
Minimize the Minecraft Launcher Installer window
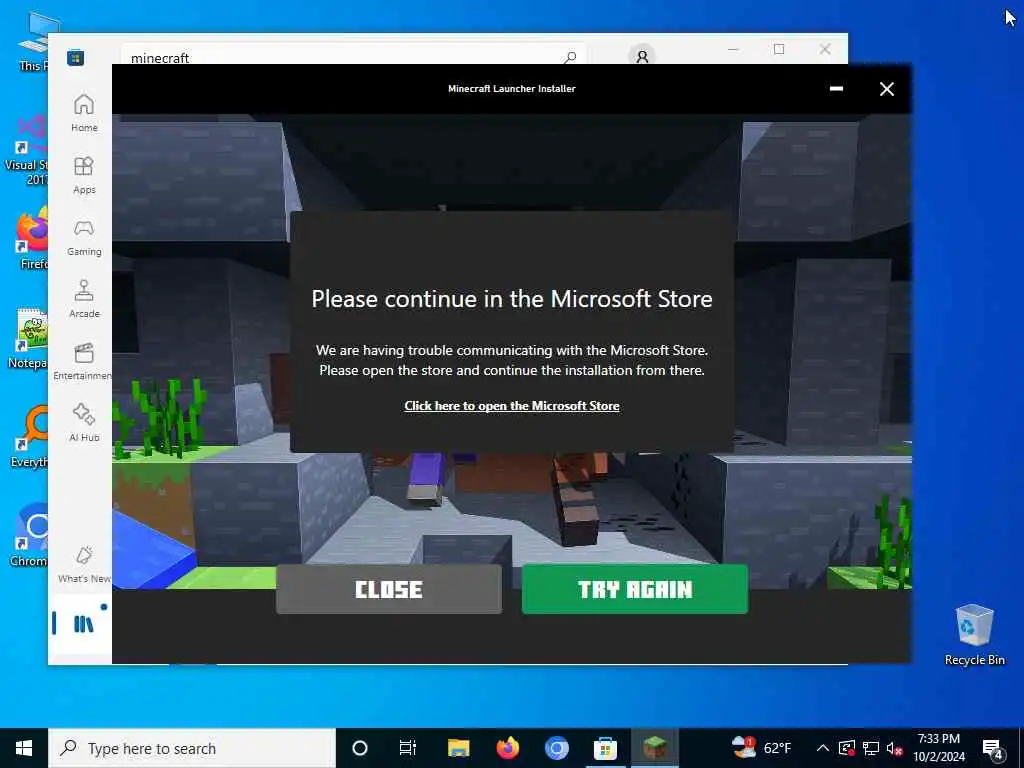point(836,89)
